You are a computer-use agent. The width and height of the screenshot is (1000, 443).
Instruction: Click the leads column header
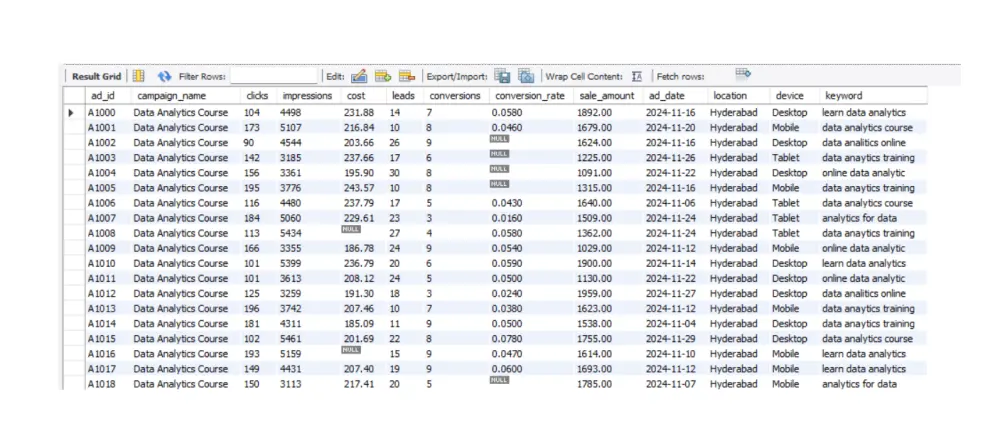403,96
